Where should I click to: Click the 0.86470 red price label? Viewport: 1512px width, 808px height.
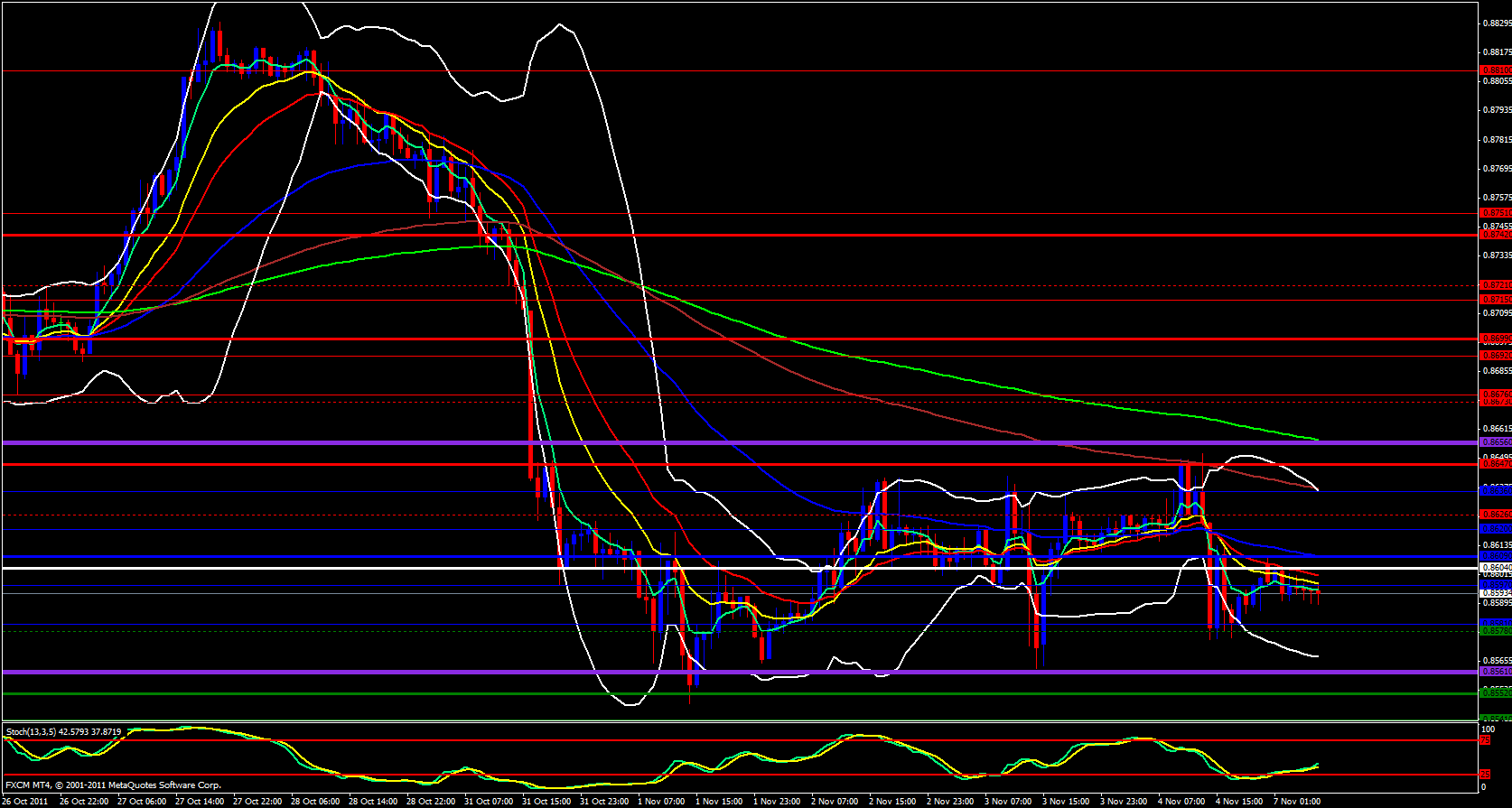[1495, 463]
